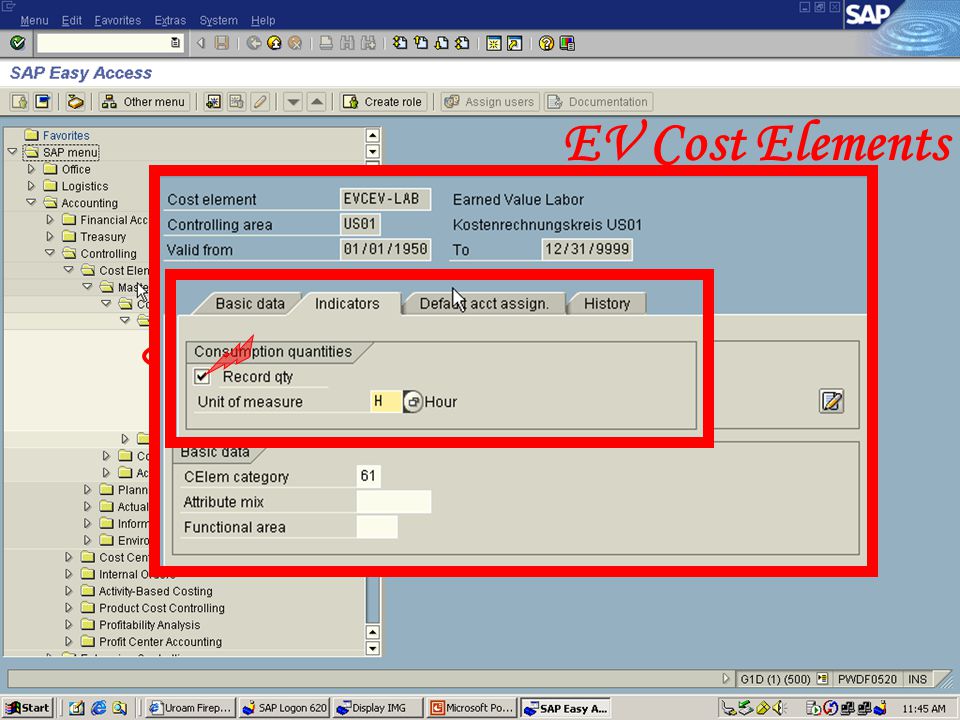Open the Edit menu
960x720 pixels.
pyautogui.click(x=72, y=20)
